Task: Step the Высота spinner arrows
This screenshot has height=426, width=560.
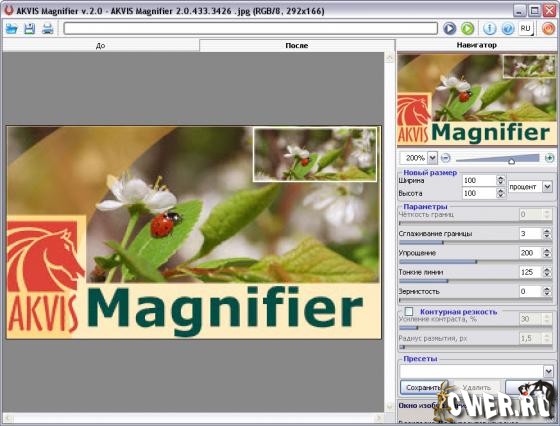Action: click(501, 193)
